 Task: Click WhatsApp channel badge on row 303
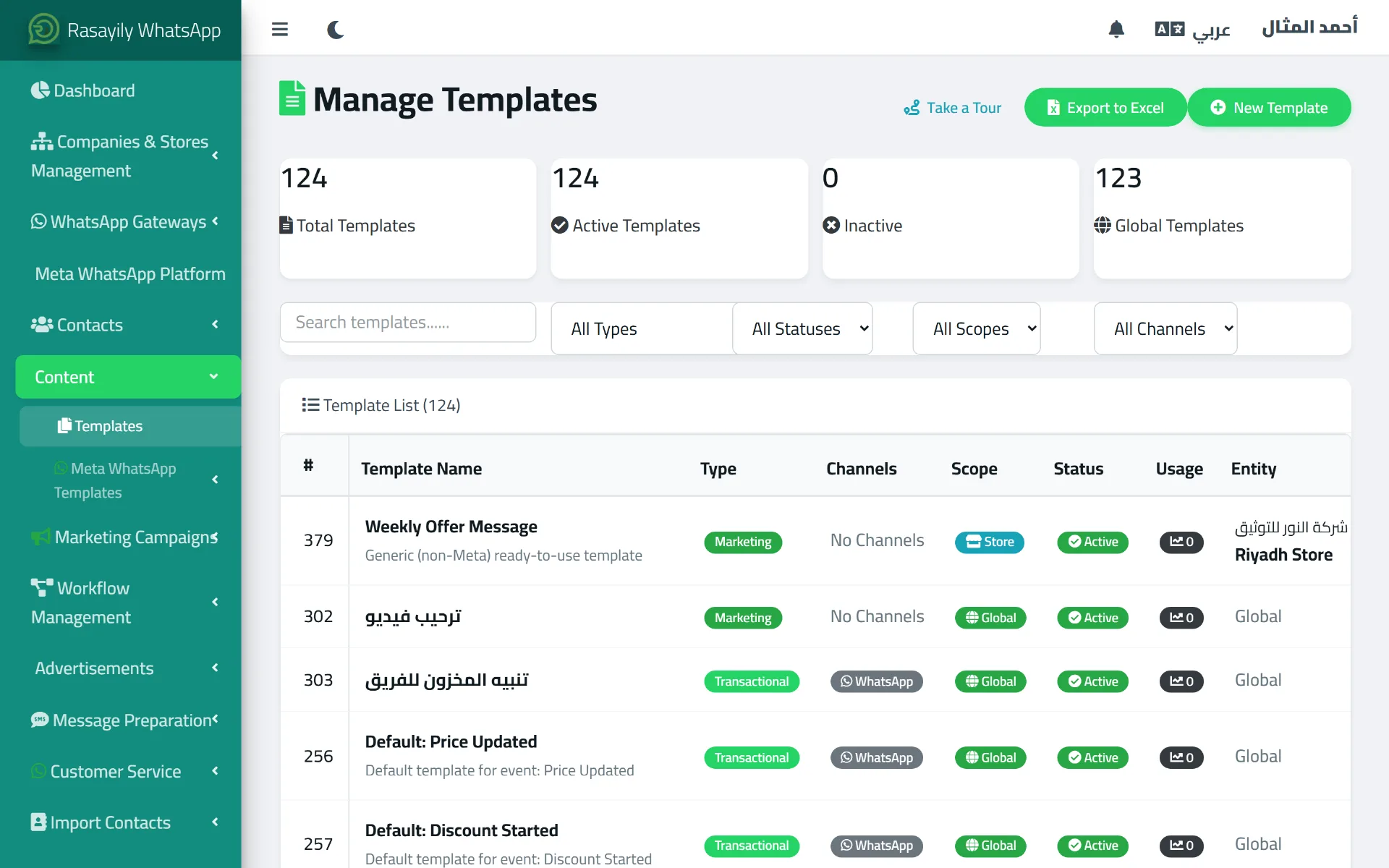pos(876,681)
